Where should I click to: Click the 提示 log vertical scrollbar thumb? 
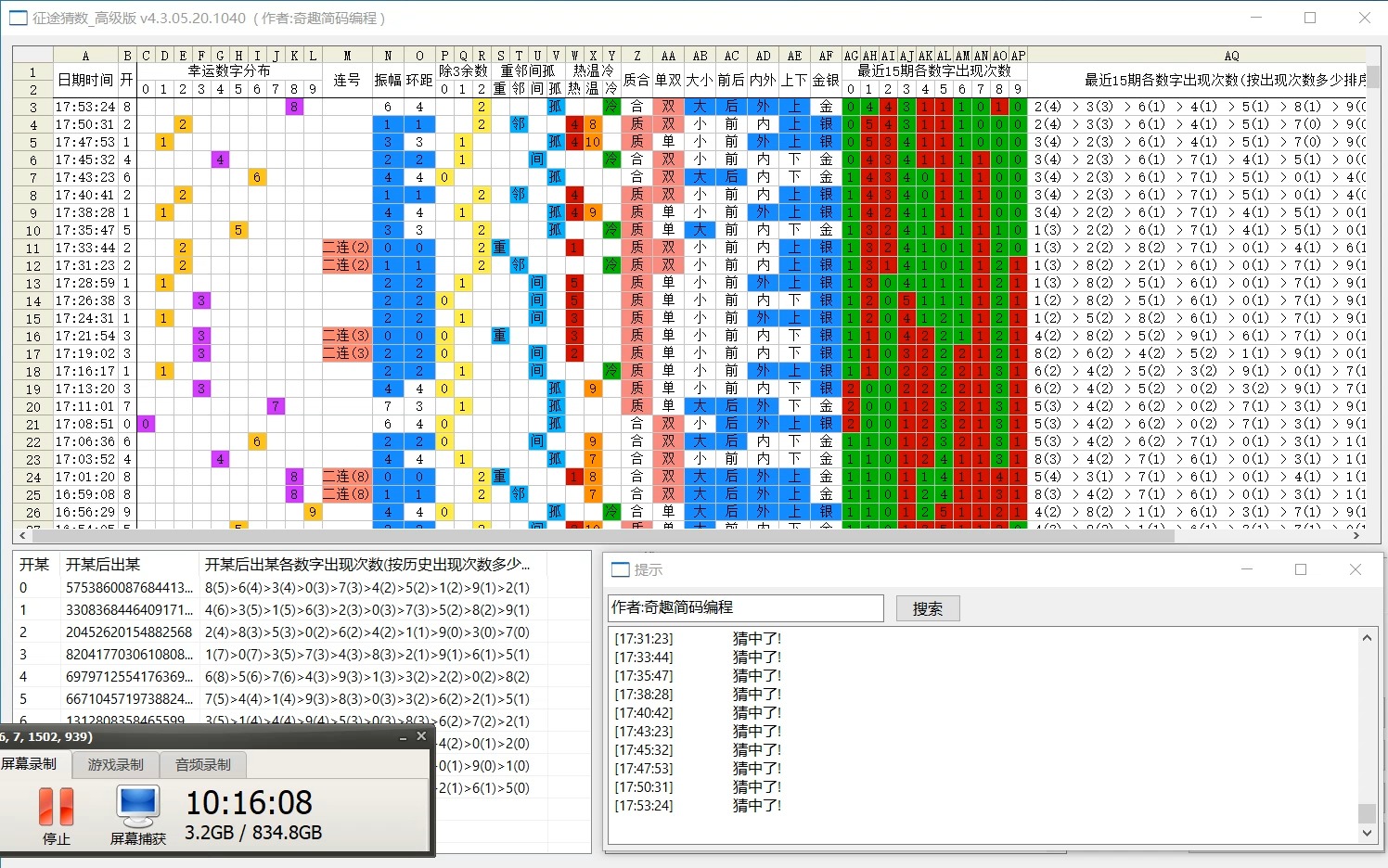pos(1367,813)
